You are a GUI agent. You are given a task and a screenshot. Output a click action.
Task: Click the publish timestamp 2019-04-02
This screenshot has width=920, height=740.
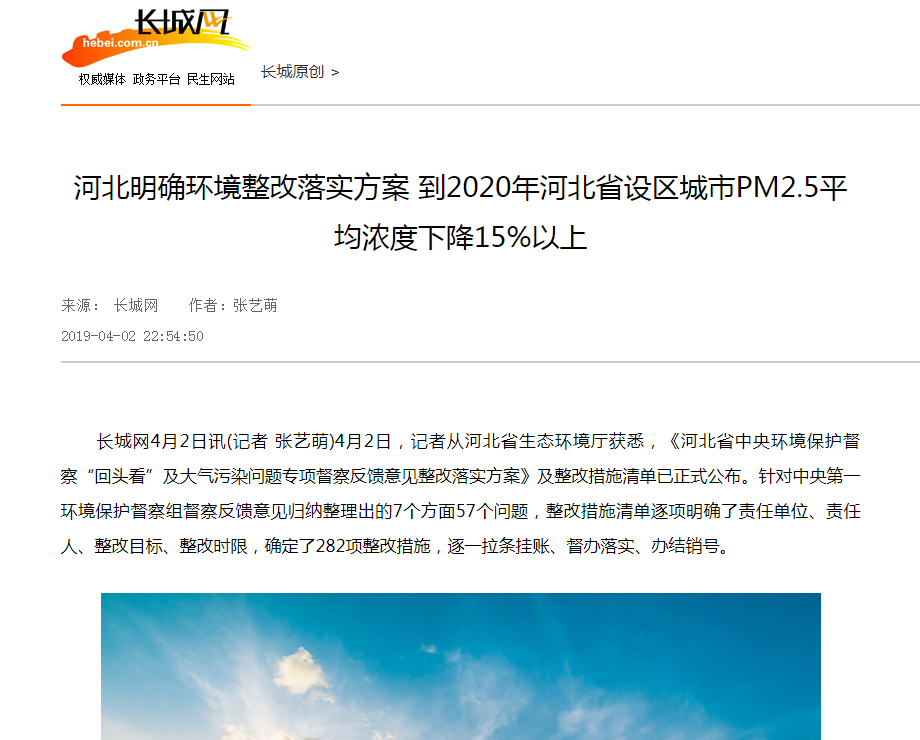[133, 336]
